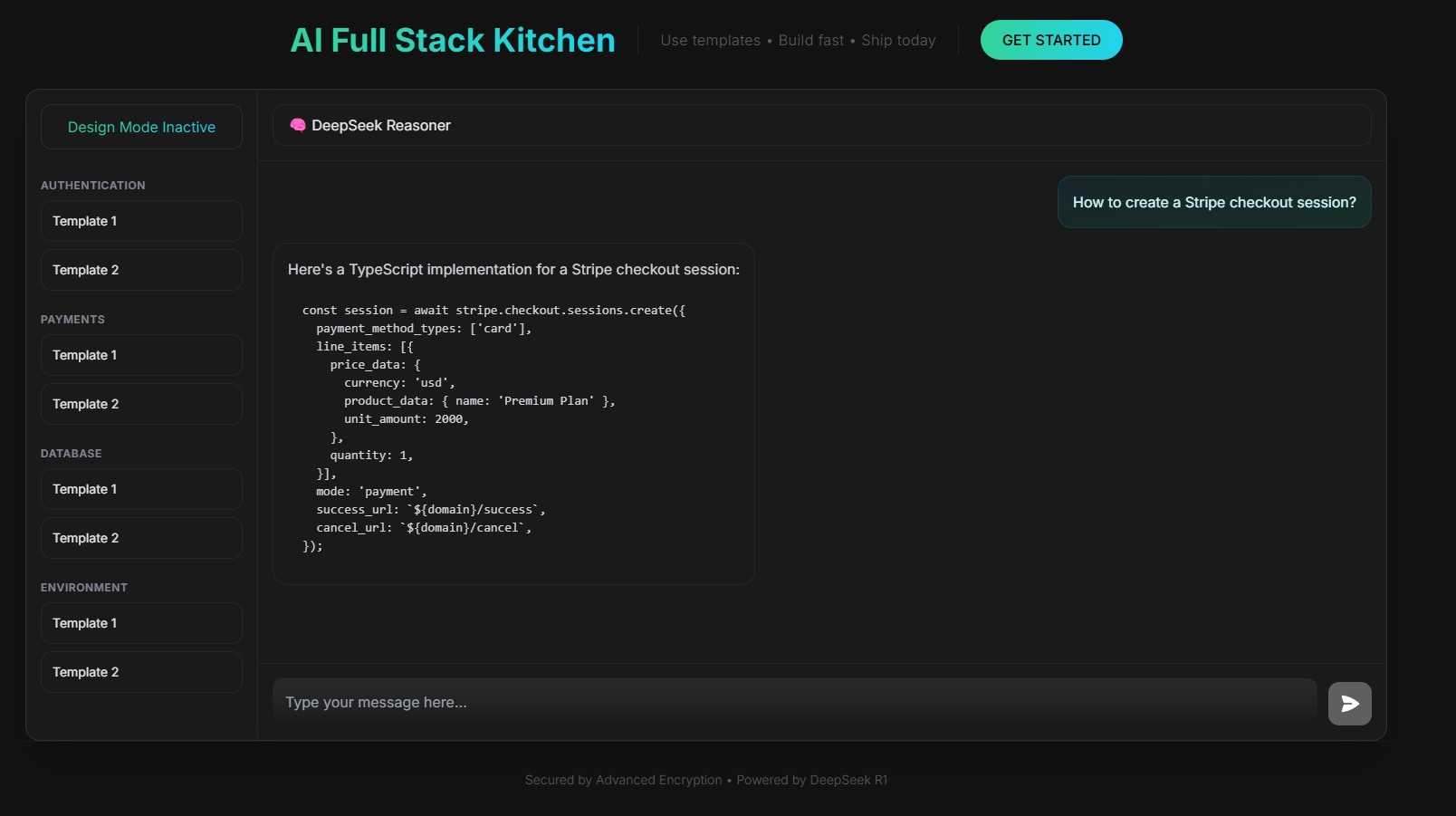1456x816 pixels.
Task: Open Payments Template 1
Action: pyautogui.click(x=141, y=355)
